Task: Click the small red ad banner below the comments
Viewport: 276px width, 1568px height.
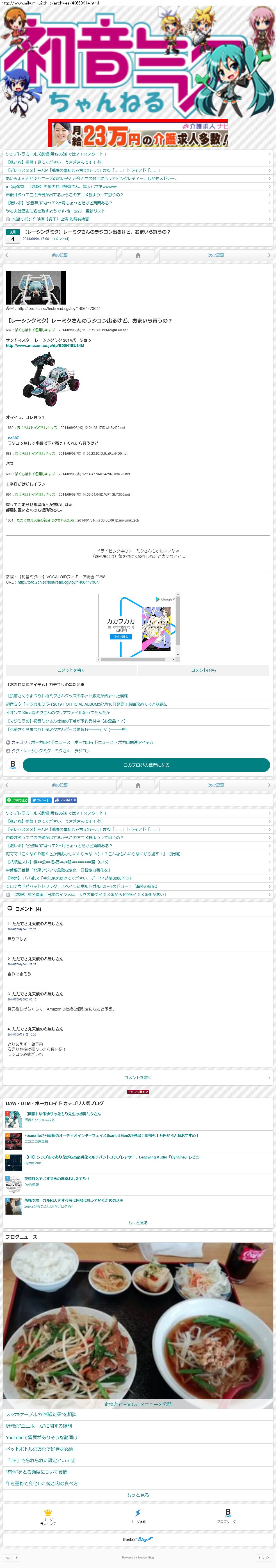Action: coord(138,1092)
